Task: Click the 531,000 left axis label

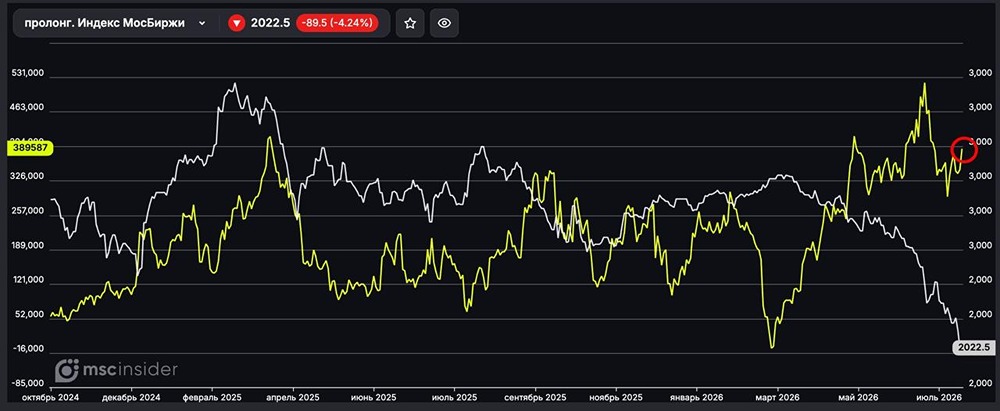Action: coord(27,74)
